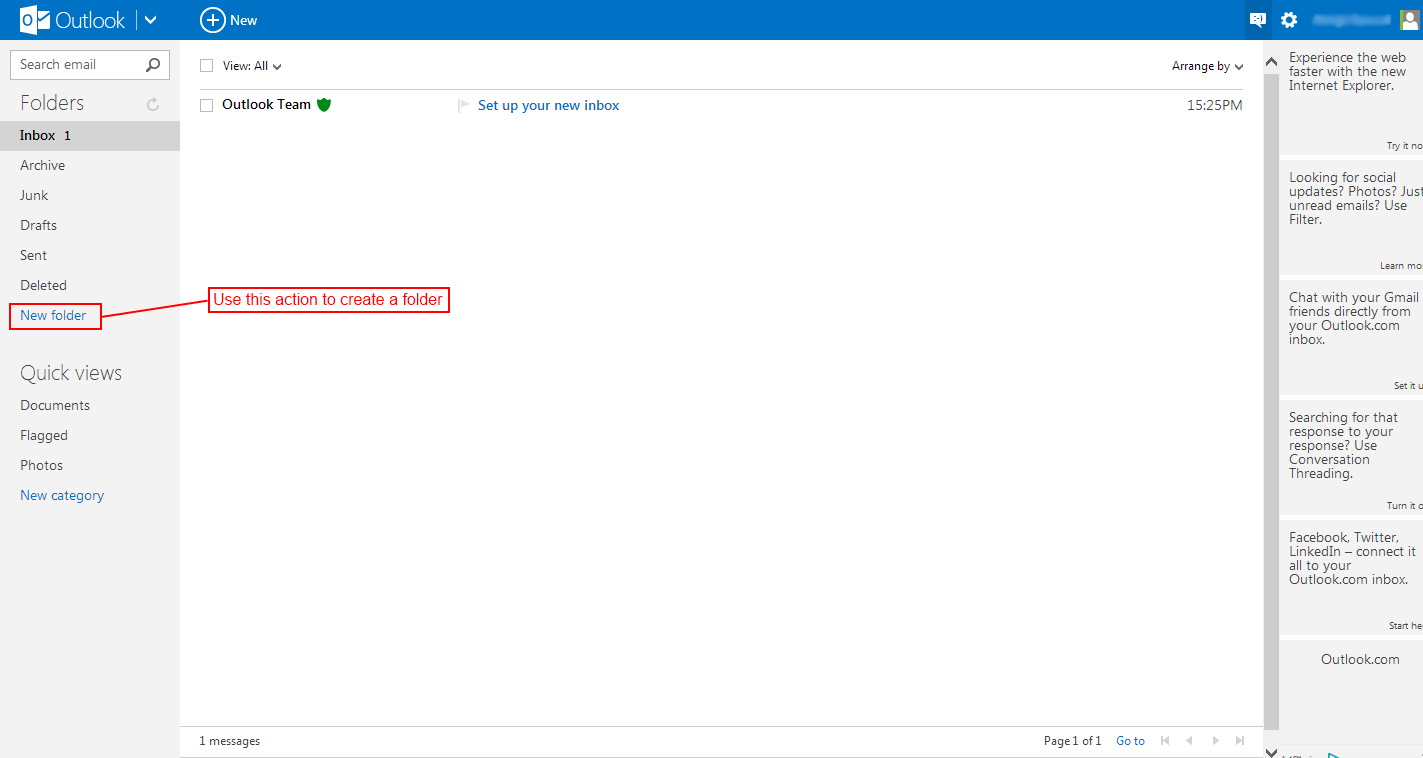Click the Chat with your Gmail friends promo
Image resolution: width=1423 pixels, height=758 pixels.
[1353, 318]
